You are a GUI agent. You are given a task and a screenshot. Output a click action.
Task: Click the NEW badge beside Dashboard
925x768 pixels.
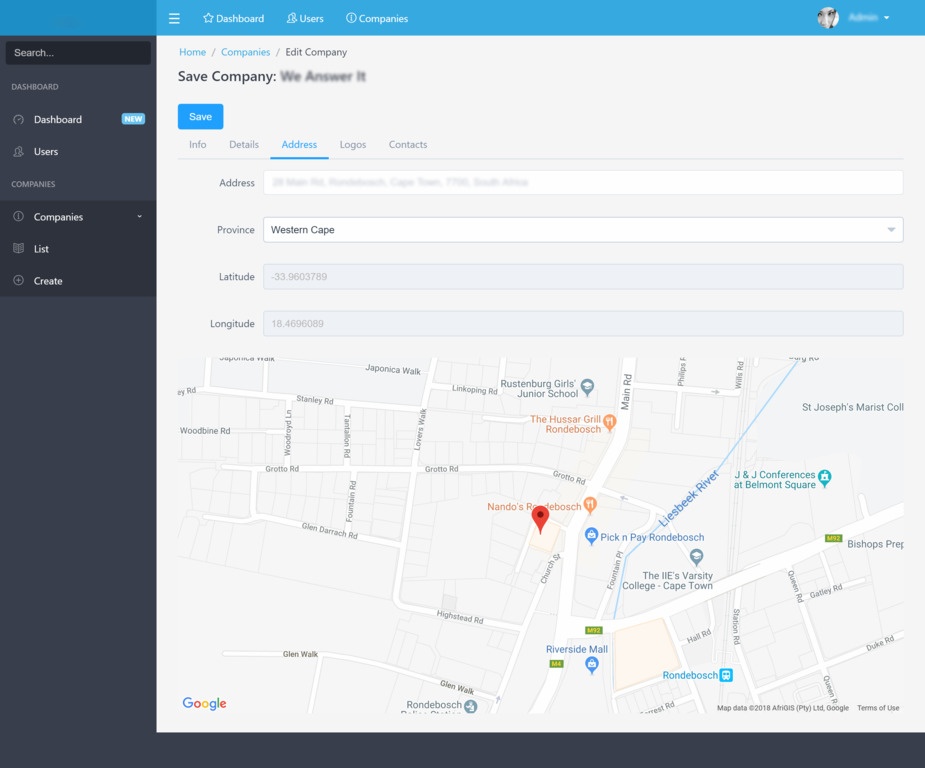tap(133, 119)
